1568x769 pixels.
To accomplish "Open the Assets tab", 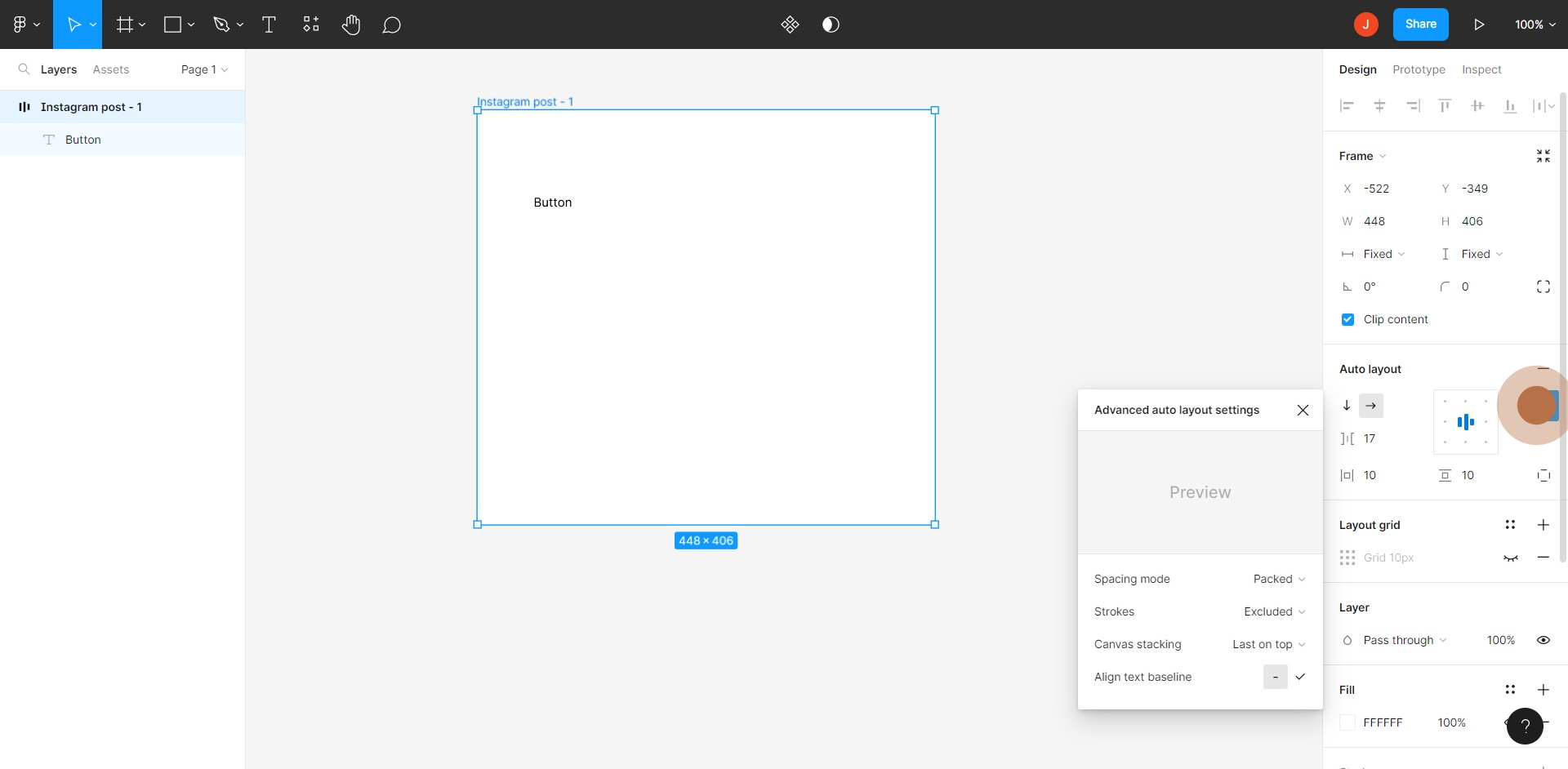I will [110, 69].
